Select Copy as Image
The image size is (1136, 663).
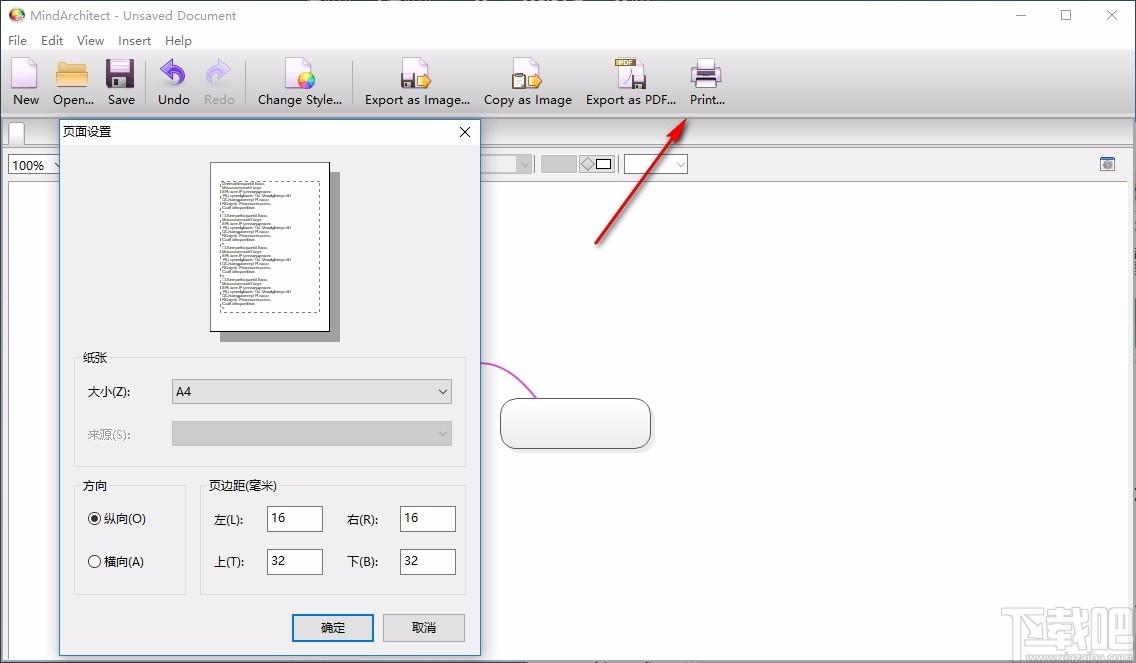point(527,82)
